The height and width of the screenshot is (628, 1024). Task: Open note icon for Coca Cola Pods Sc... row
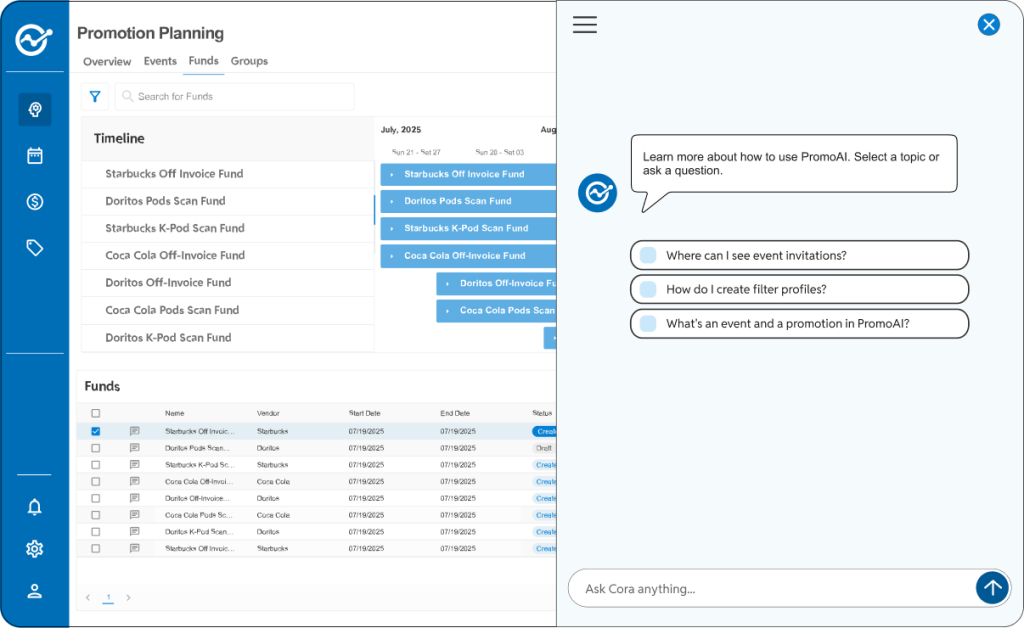pyautogui.click(x=135, y=514)
